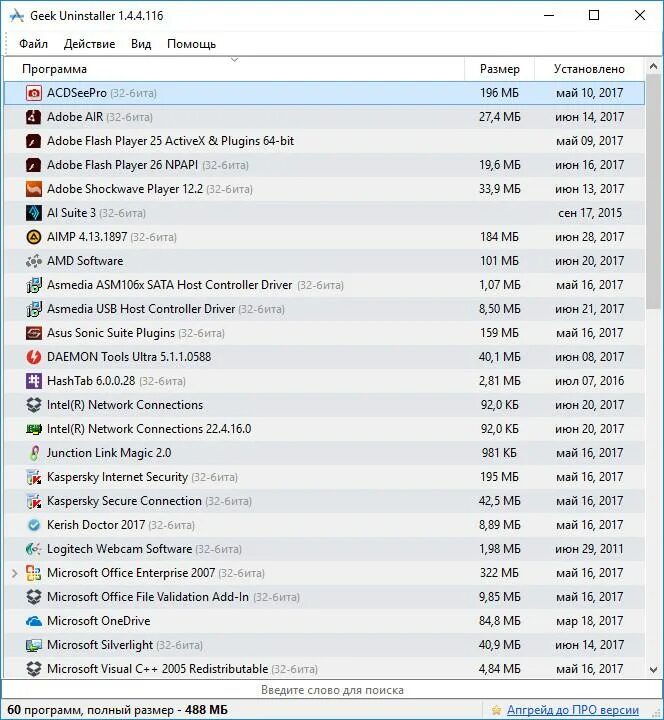Click the scrollbar down arrow
Image resolution: width=664 pixels, height=720 pixels.
tap(653, 670)
